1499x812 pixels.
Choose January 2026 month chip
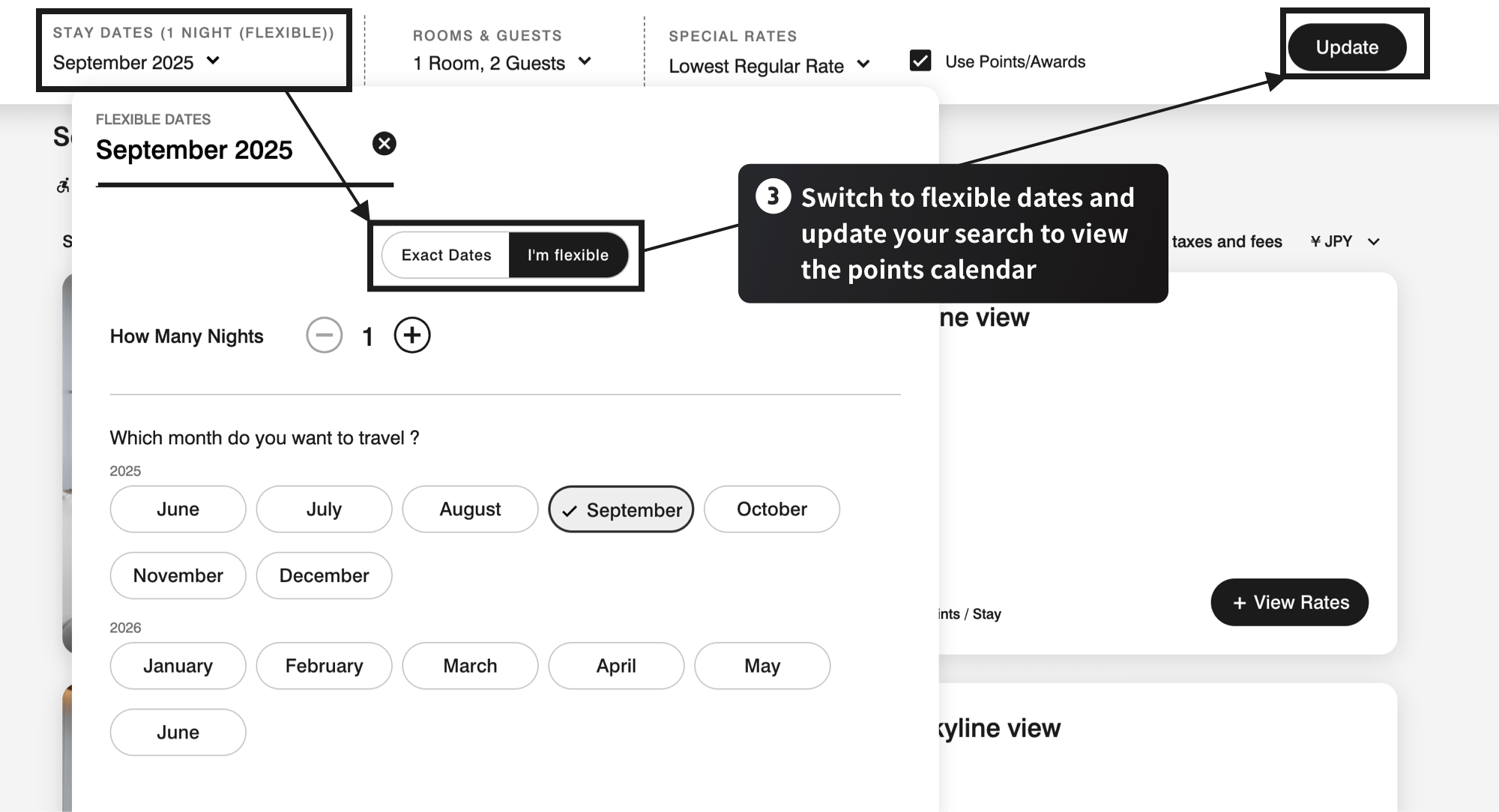[x=178, y=665]
